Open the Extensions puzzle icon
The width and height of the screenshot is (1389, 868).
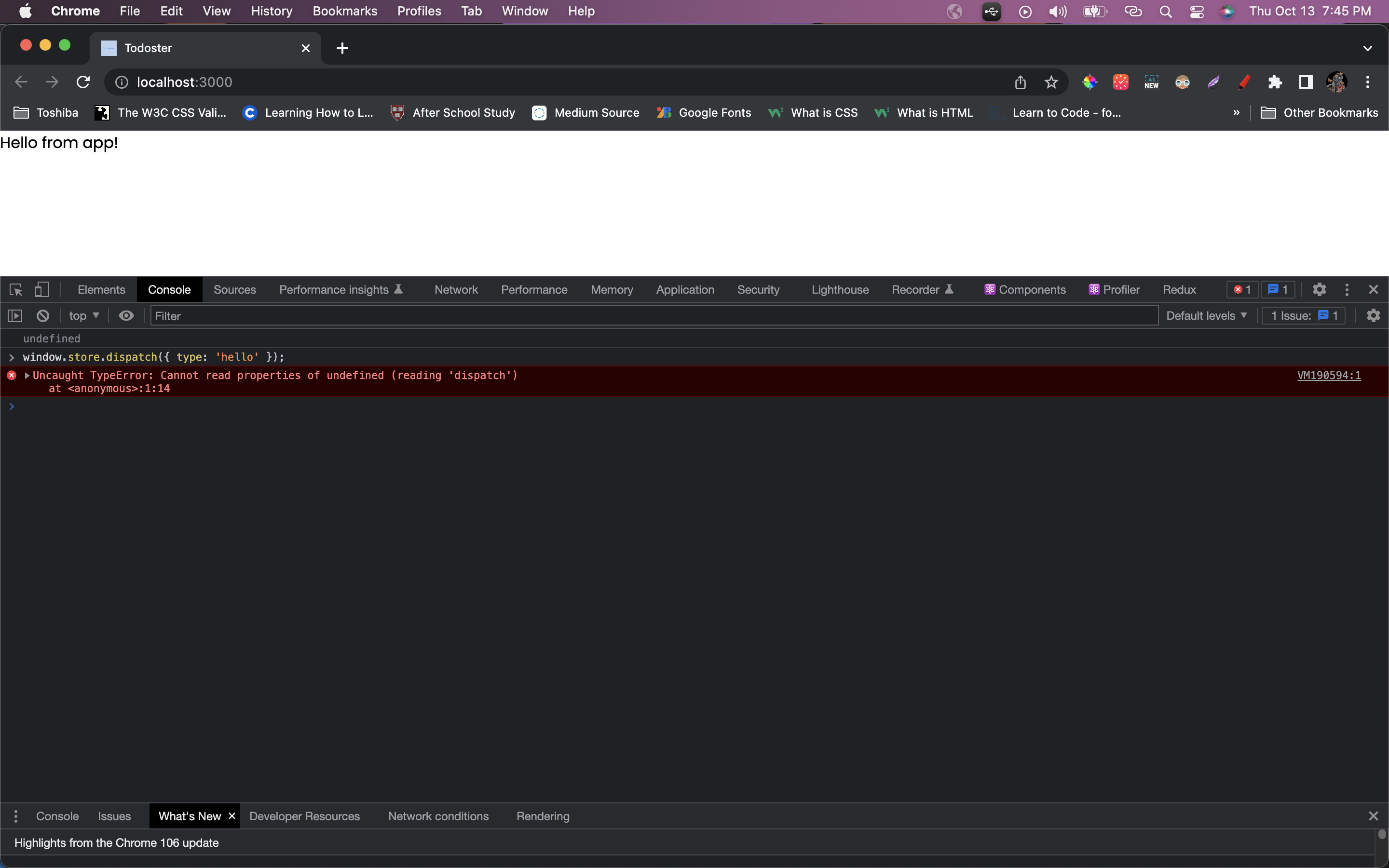coord(1275,82)
